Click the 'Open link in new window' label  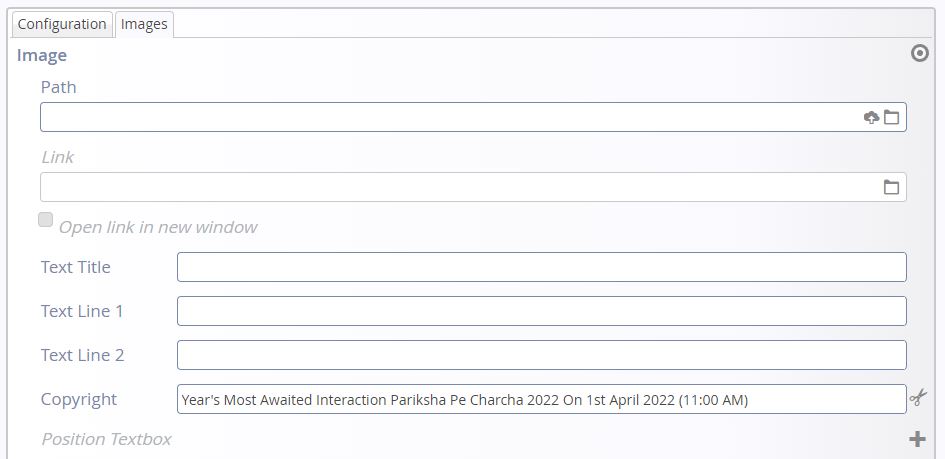point(158,227)
